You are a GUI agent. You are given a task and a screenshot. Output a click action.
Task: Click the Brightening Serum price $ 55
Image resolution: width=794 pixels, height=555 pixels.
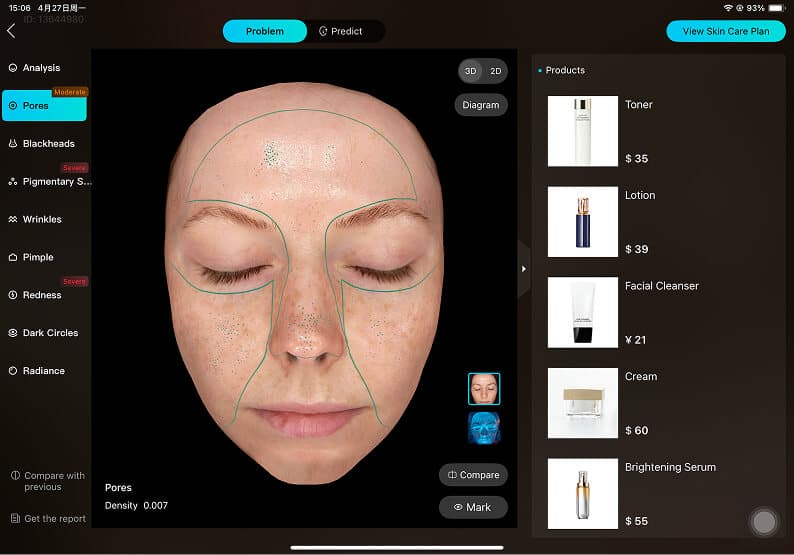coord(637,521)
